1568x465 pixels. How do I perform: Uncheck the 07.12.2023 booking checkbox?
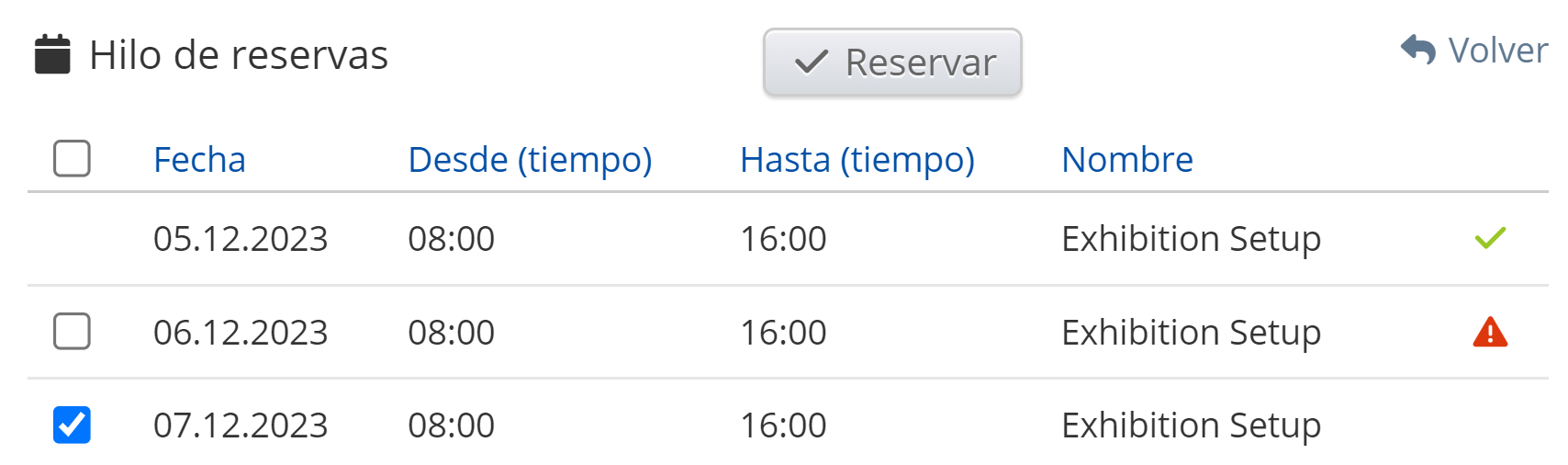(72, 425)
